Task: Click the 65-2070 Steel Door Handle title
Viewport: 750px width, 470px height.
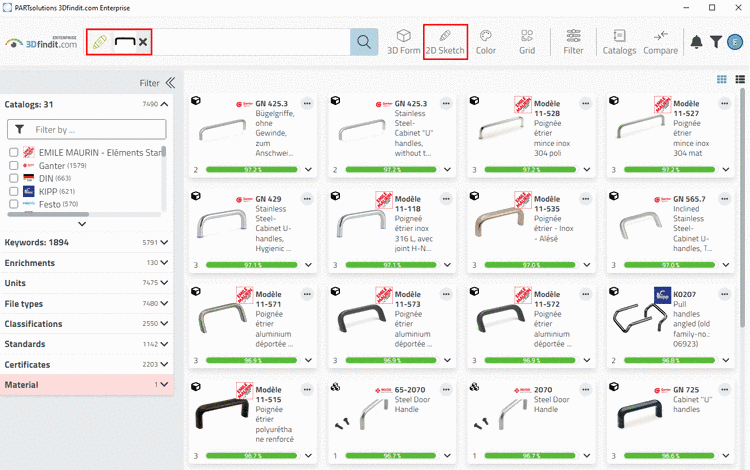Action: point(410,390)
